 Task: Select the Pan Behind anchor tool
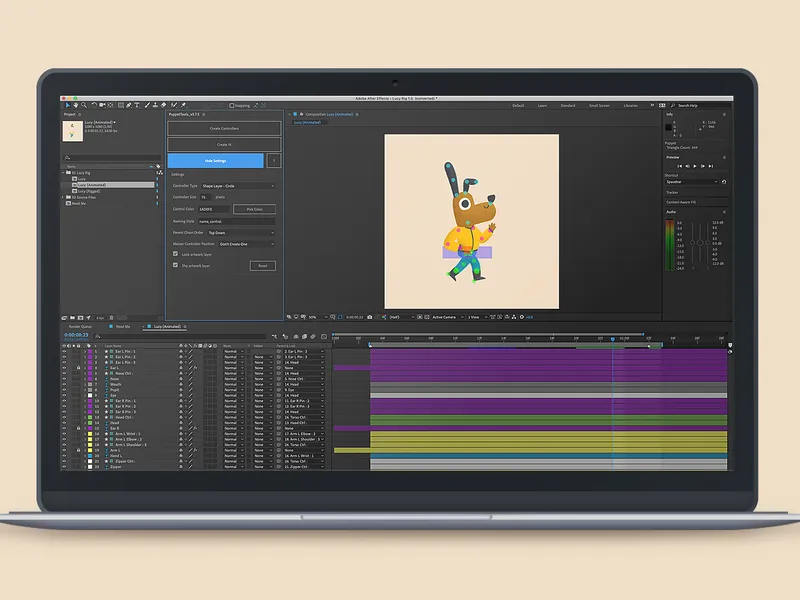tap(110, 105)
